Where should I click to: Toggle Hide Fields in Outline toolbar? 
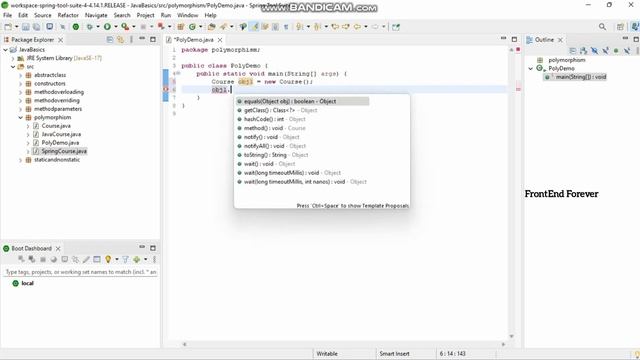point(595,51)
